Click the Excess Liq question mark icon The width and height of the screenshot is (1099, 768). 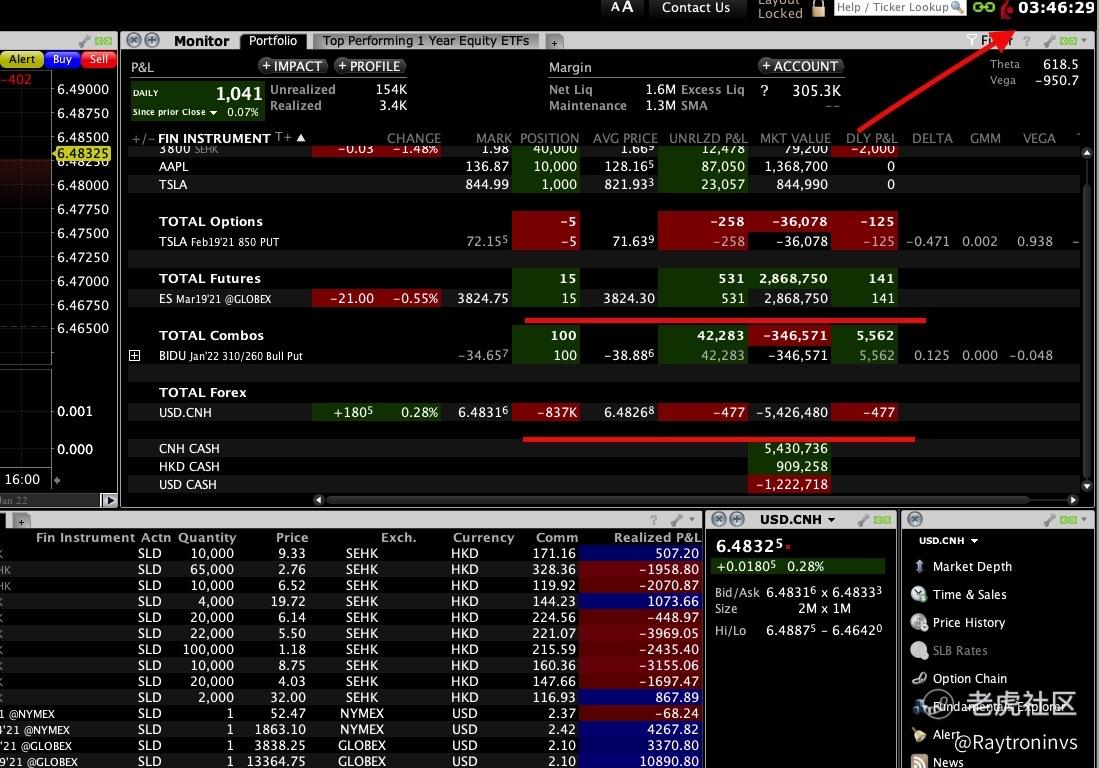[x=765, y=90]
